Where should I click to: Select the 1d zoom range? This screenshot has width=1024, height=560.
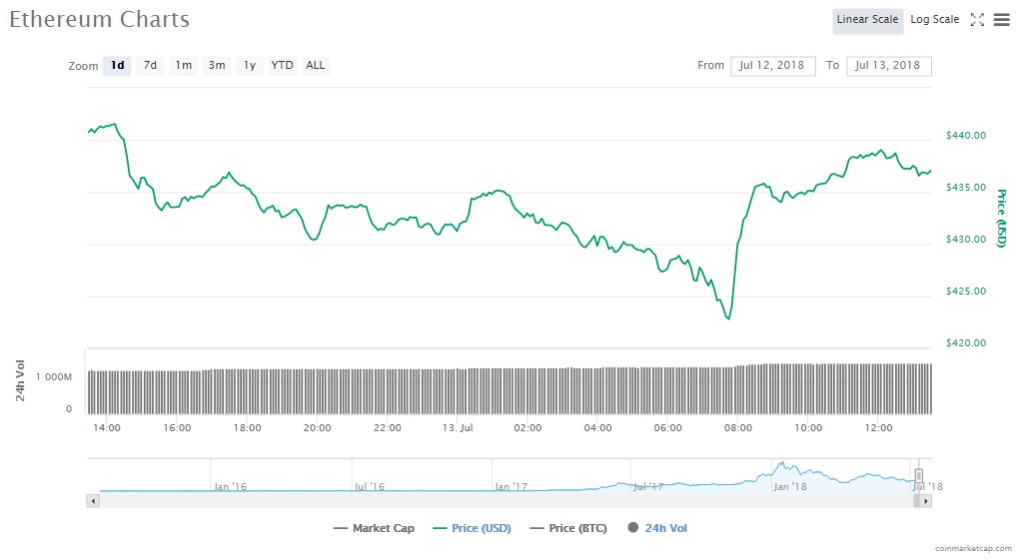[117, 66]
